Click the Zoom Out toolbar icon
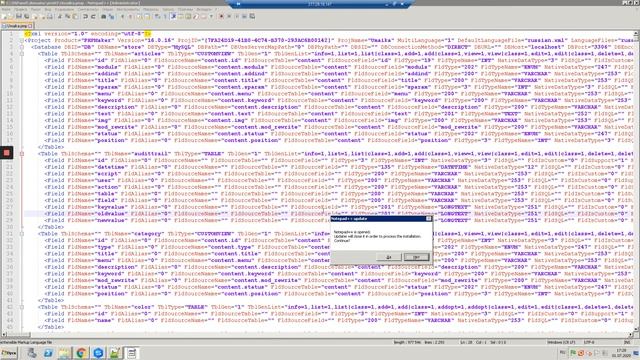The width and height of the screenshot is (640, 360). (131, 16)
